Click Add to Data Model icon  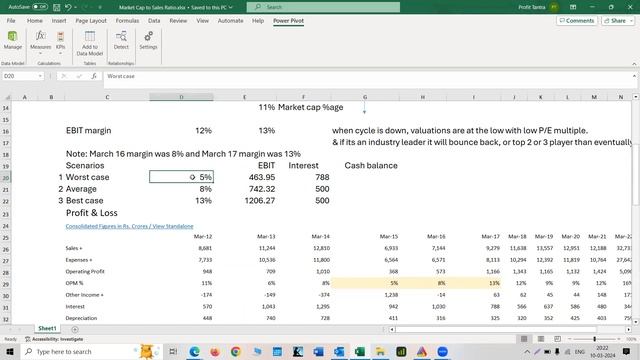(x=90, y=43)
